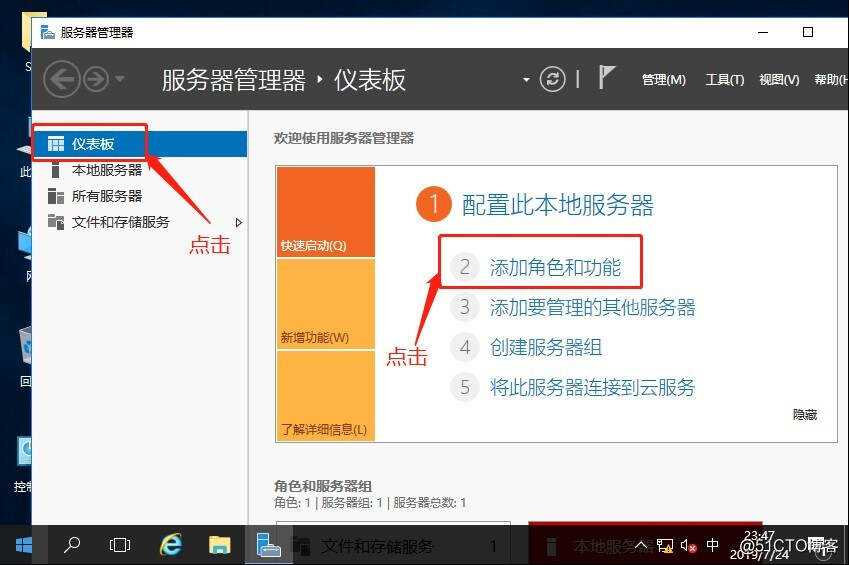Open the notifications flag
The width and height of the screenshot is (849, 565).
pos(606,77)
